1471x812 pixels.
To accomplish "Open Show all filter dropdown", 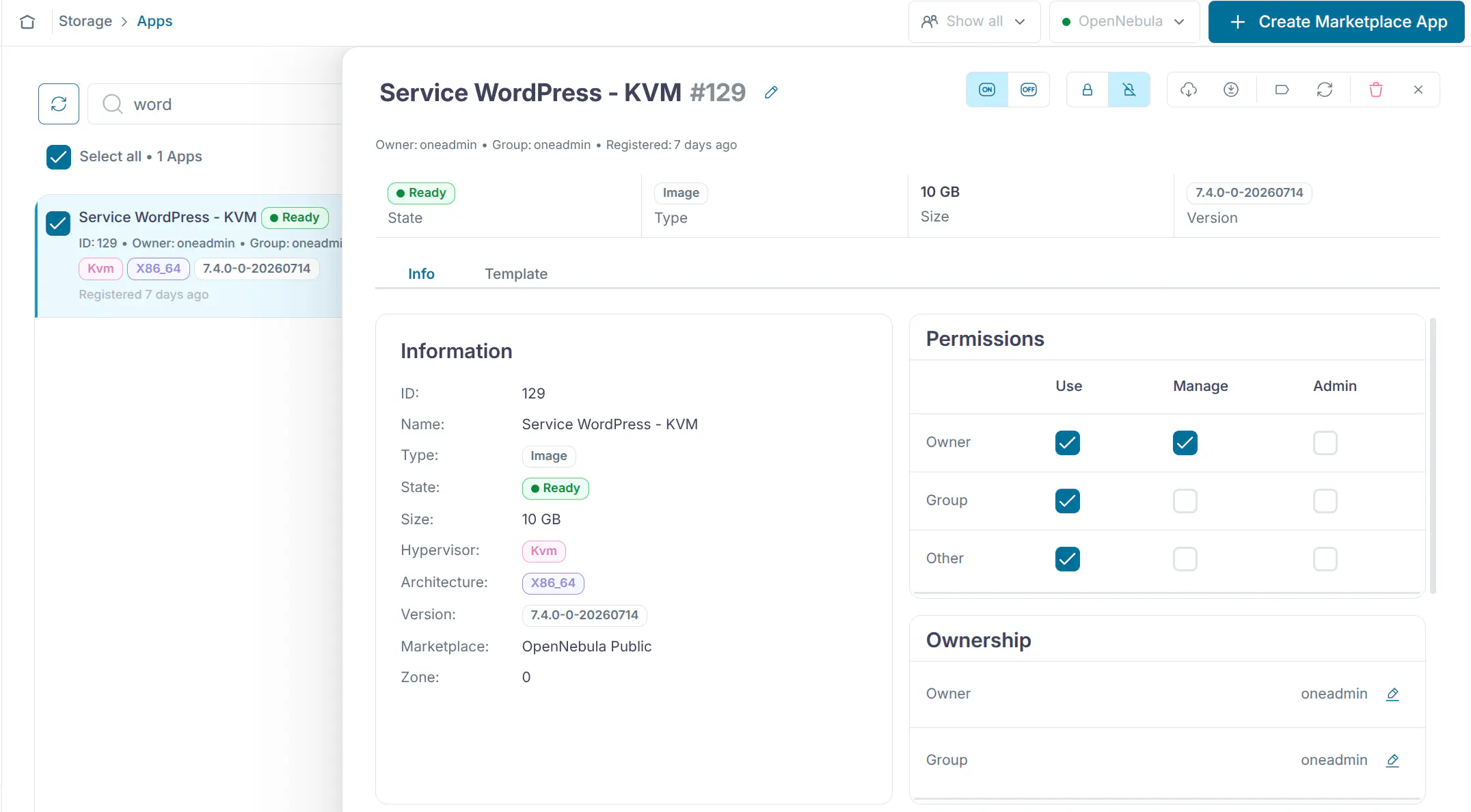I will click(974, 22).
